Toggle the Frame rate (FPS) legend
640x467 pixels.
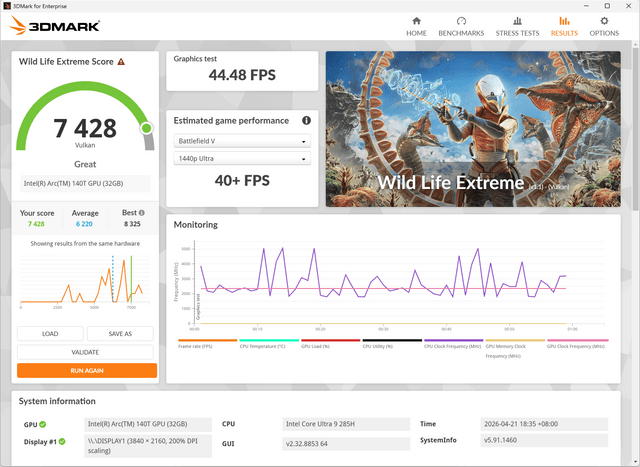click(x=207, y=343)
